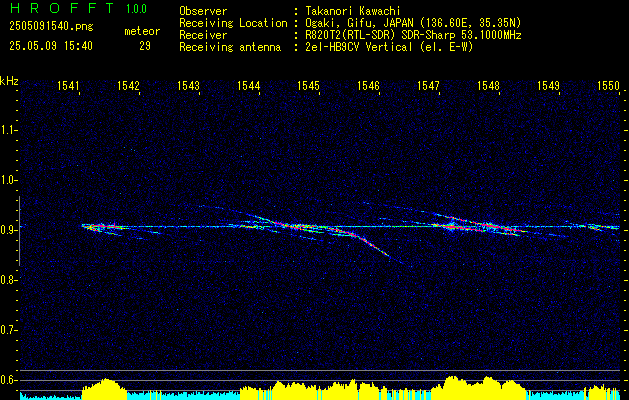The image size is (629, 400).
Task: Click the 0.8 kHz axis label
Action: [x=8, y=280]
